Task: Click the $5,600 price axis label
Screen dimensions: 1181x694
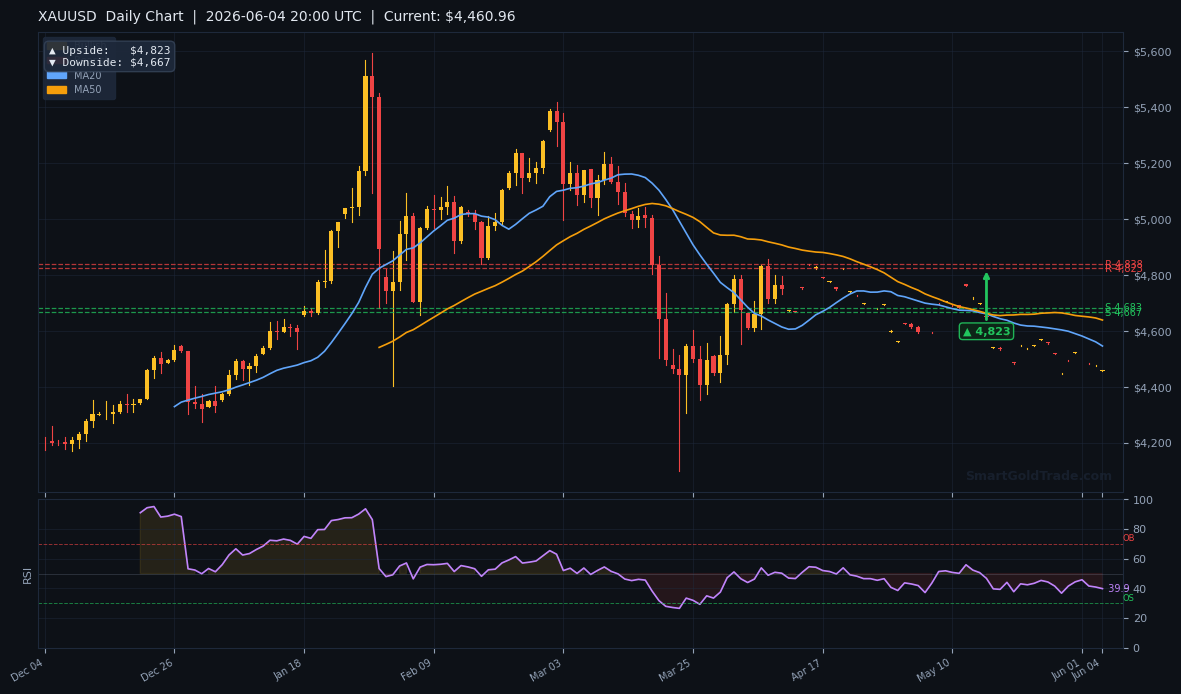Action: pos(1152,52)
